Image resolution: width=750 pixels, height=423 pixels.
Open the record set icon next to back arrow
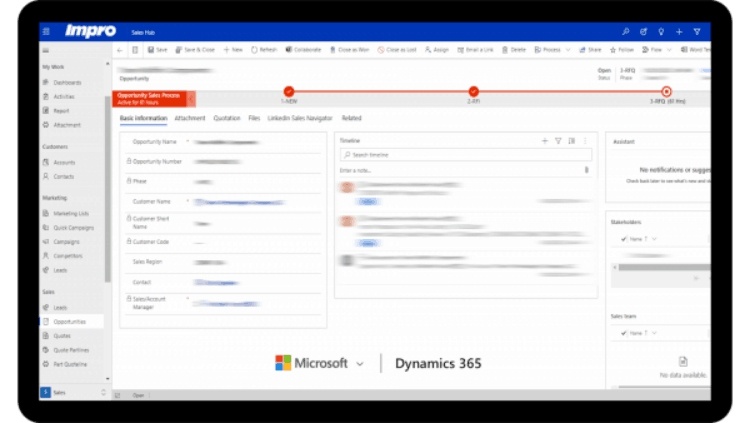coord(135,50)
